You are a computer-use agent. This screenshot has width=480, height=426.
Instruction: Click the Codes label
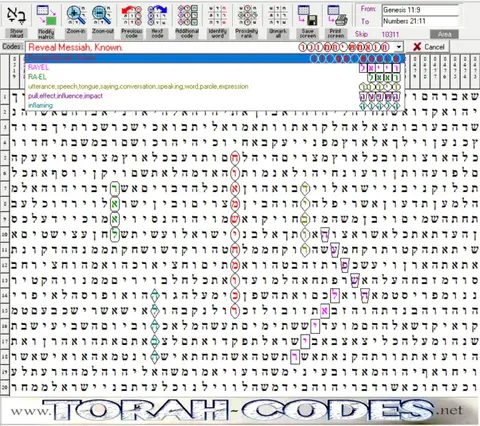[x=13, y=46]
